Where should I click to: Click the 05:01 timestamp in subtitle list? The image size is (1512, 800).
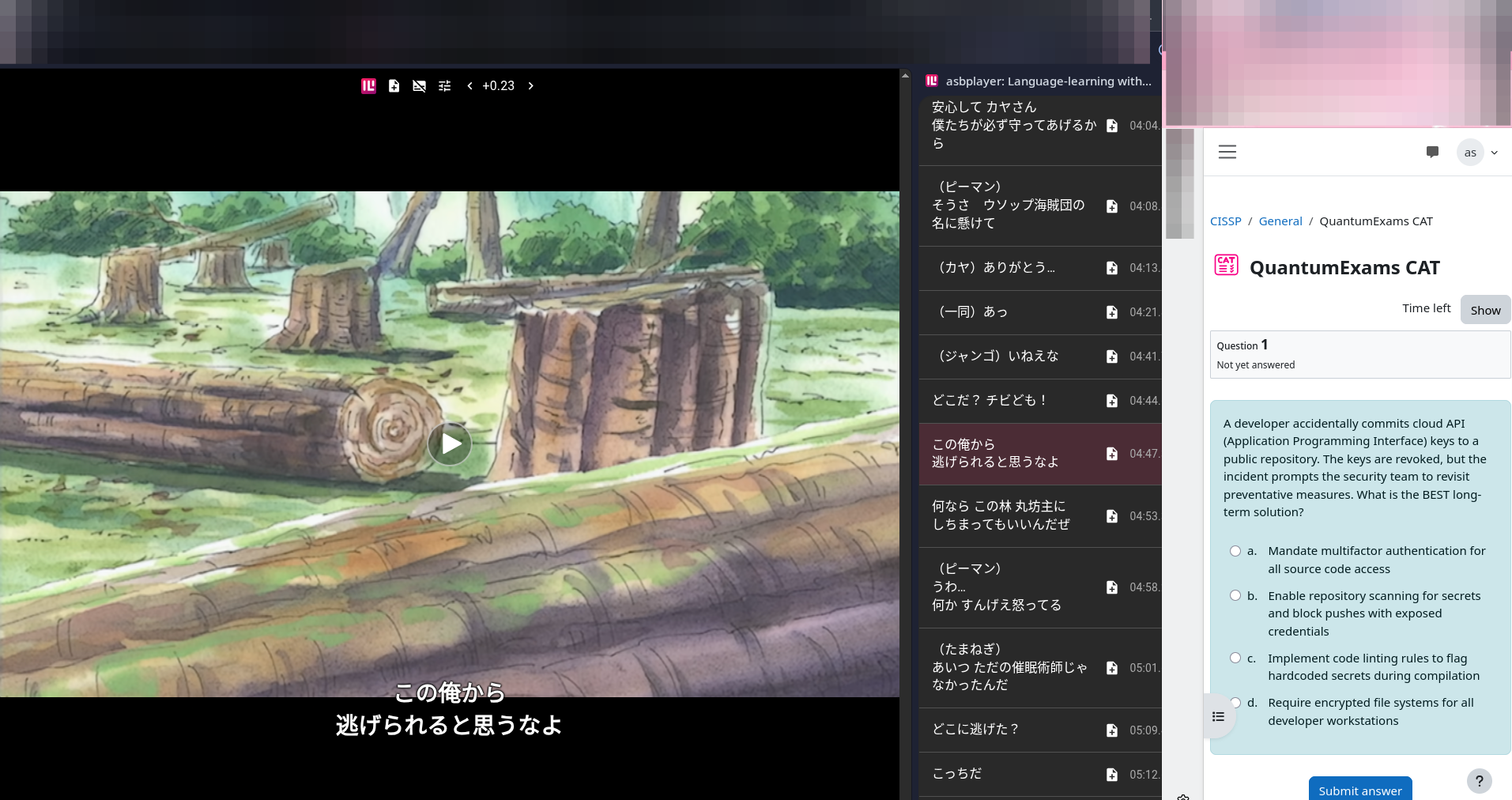(1144, 668)
